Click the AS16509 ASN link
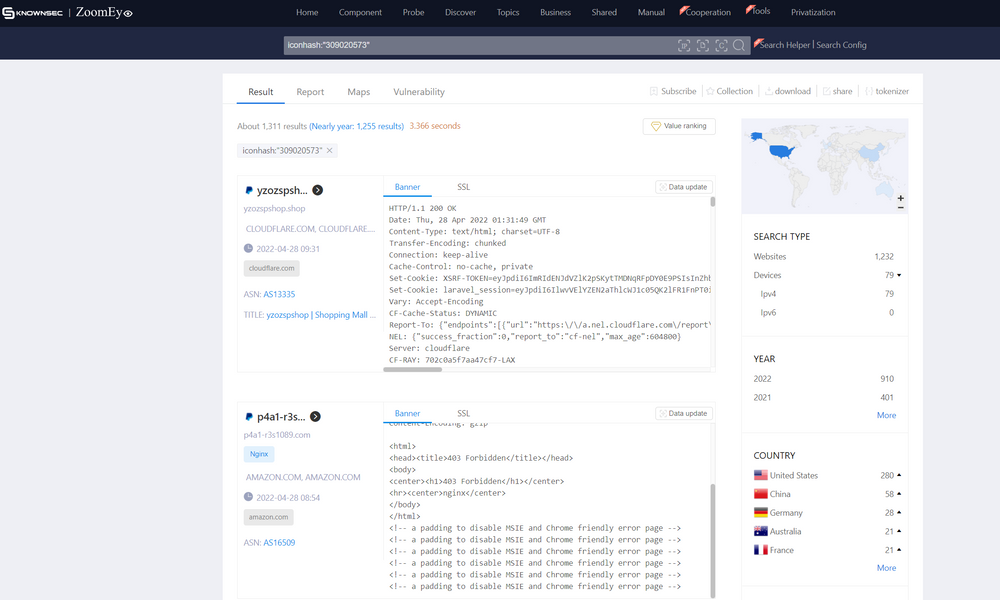Image resolution: width=1000 pixels, height=600 pixels. click(x=279, y=543)
